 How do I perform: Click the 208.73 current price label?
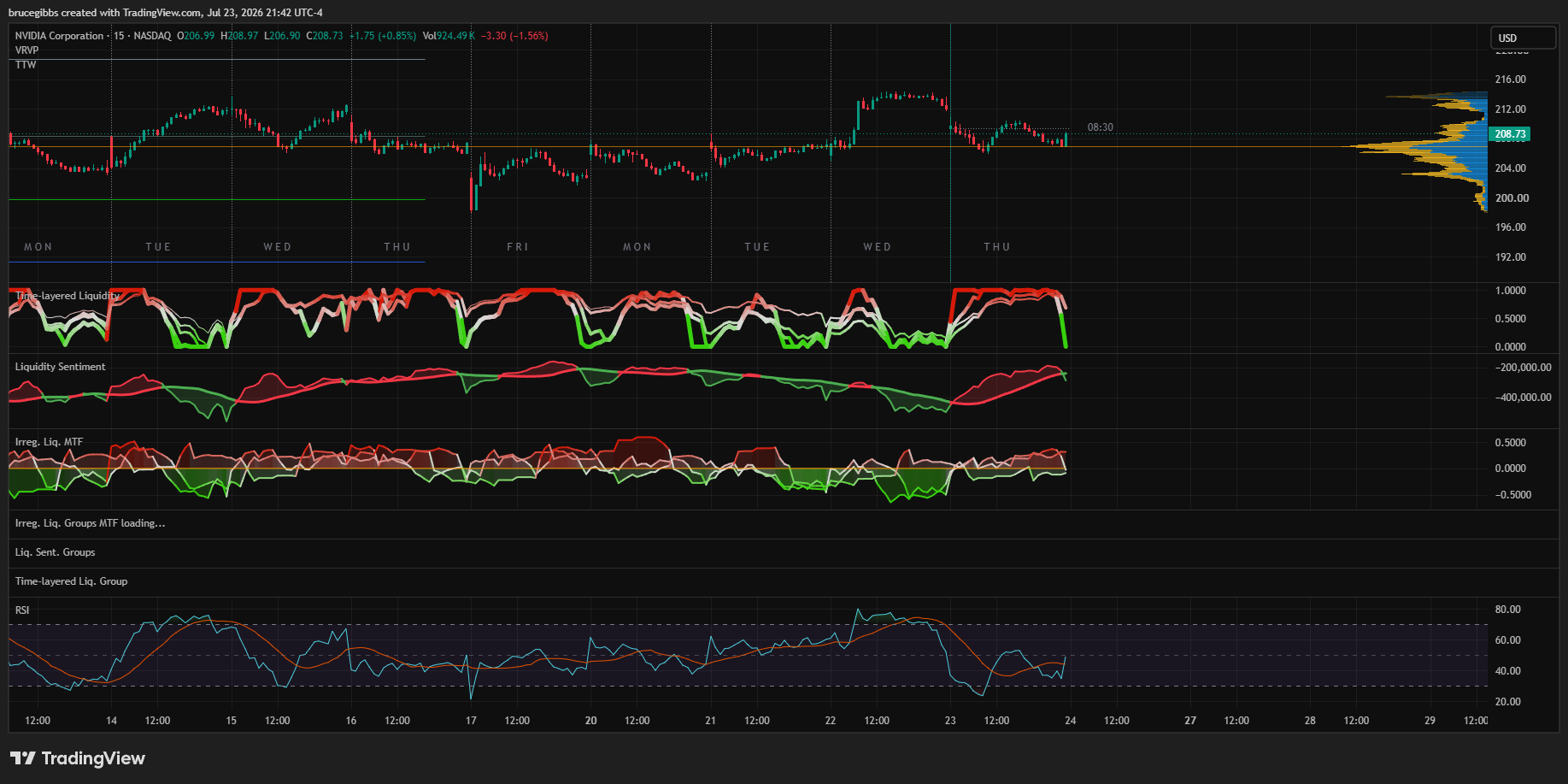pyautogui.click(x=1510, y=134)
